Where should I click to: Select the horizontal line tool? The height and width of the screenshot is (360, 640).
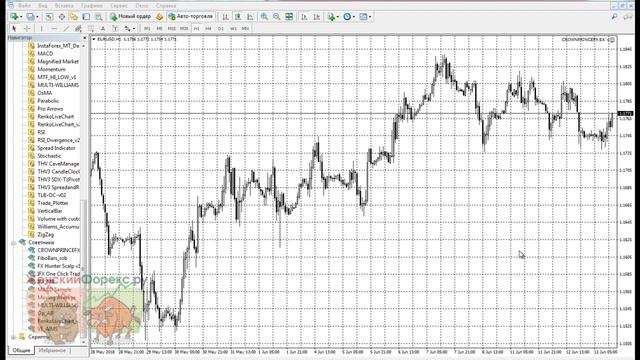click(54, 29)
